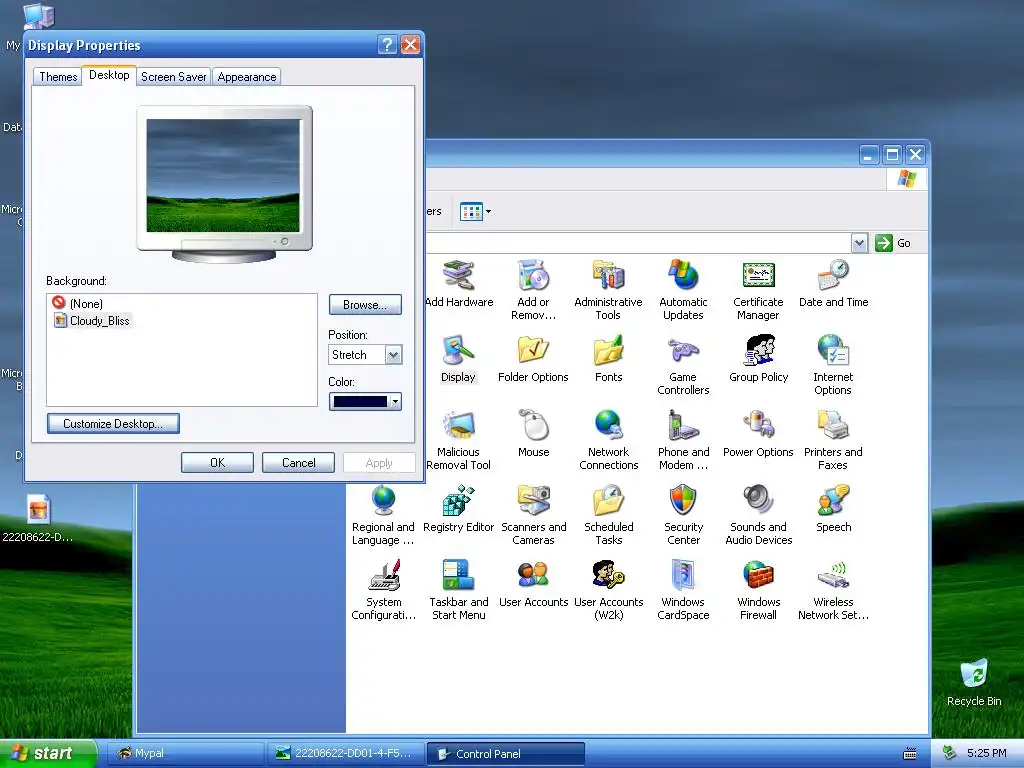Open Regional and Language options icon
This screenshot has width=1024, height=768.
(x=383, y=502)
